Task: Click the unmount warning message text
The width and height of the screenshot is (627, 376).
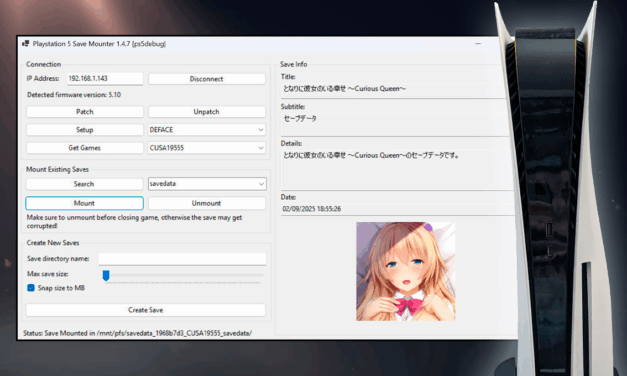Action: tap(134, 222)
